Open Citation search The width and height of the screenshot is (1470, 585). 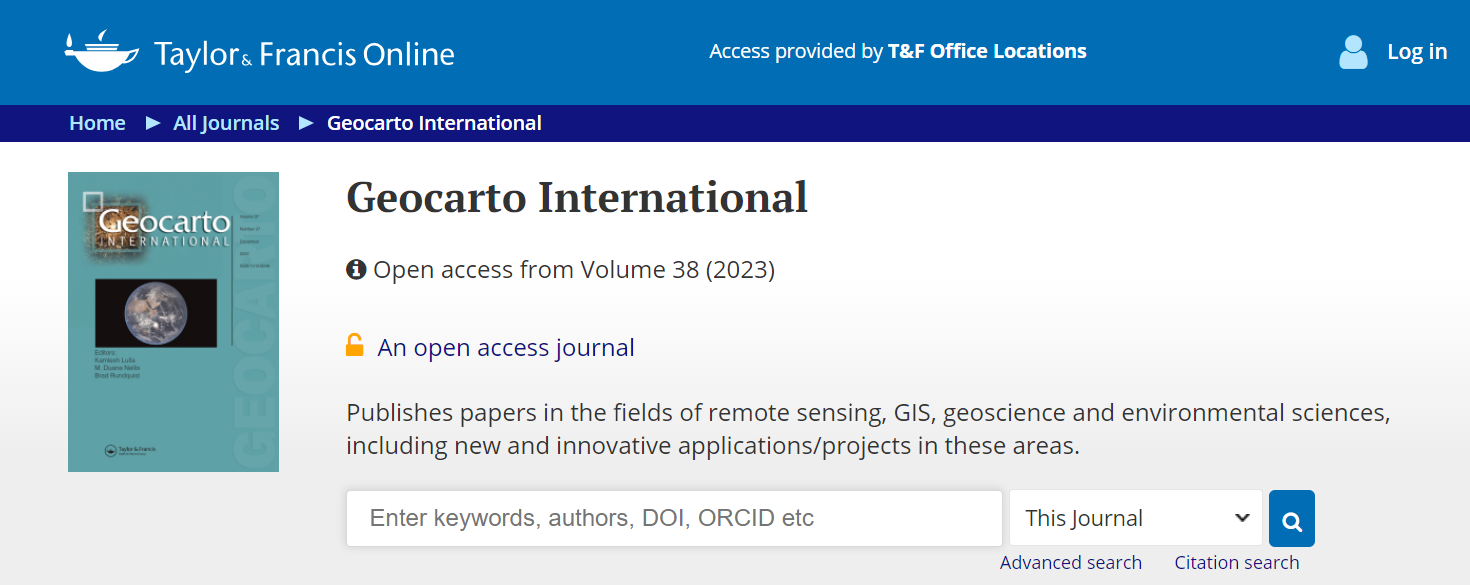click(1237, 562)
